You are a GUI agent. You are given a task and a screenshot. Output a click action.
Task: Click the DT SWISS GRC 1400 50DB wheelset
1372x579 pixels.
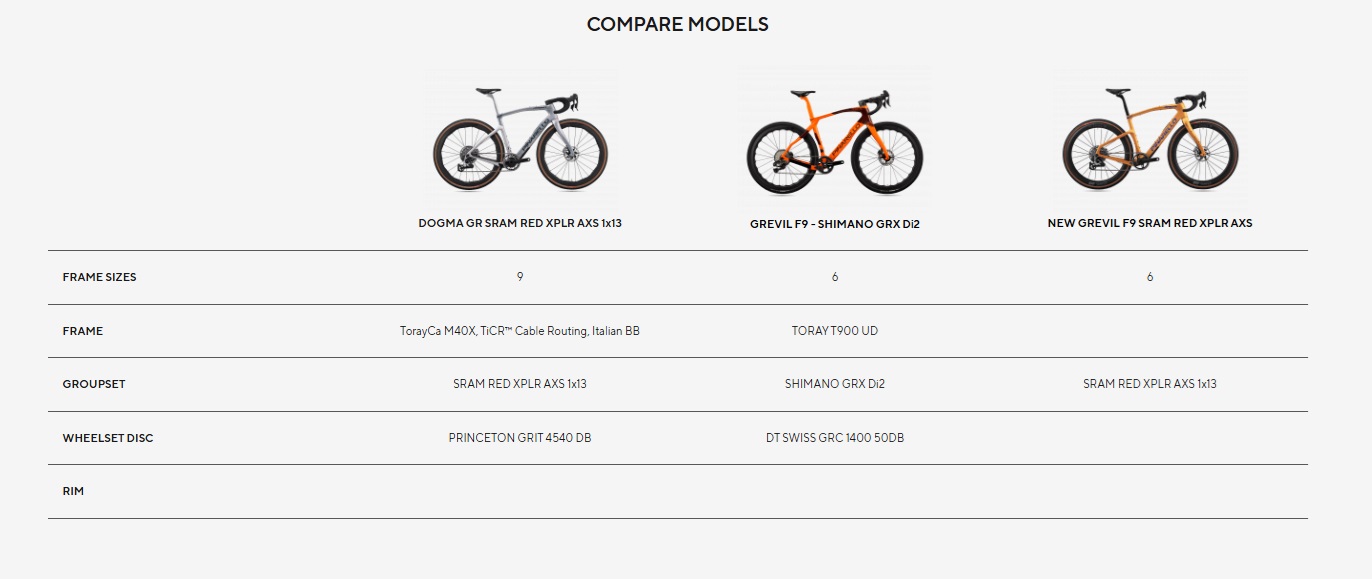pyautogui.click(x=834, y=438)
